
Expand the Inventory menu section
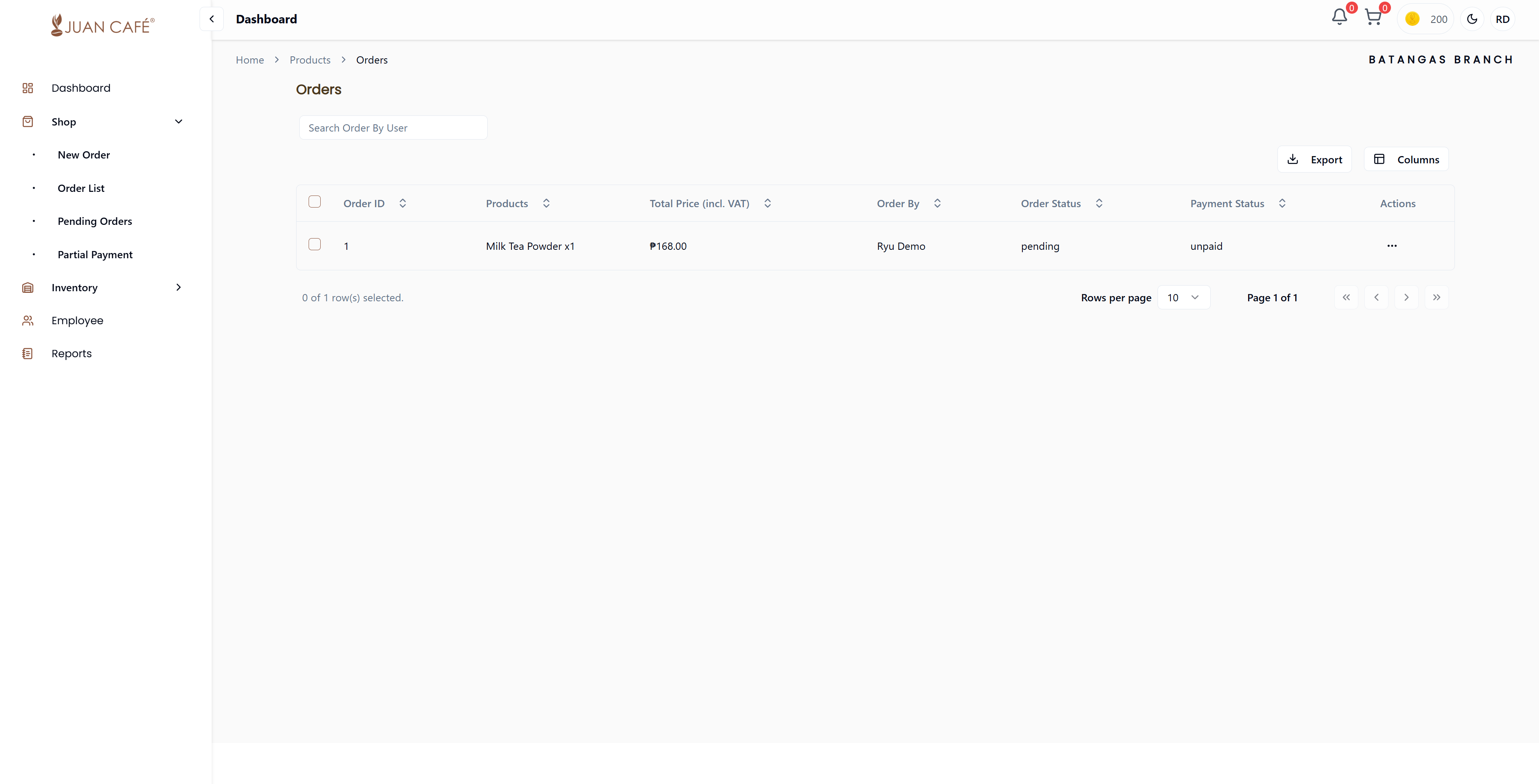(178, 287)
